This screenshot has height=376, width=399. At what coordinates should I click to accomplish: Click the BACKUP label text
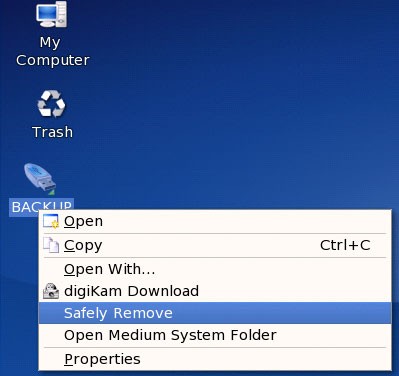tap(41, 207)
